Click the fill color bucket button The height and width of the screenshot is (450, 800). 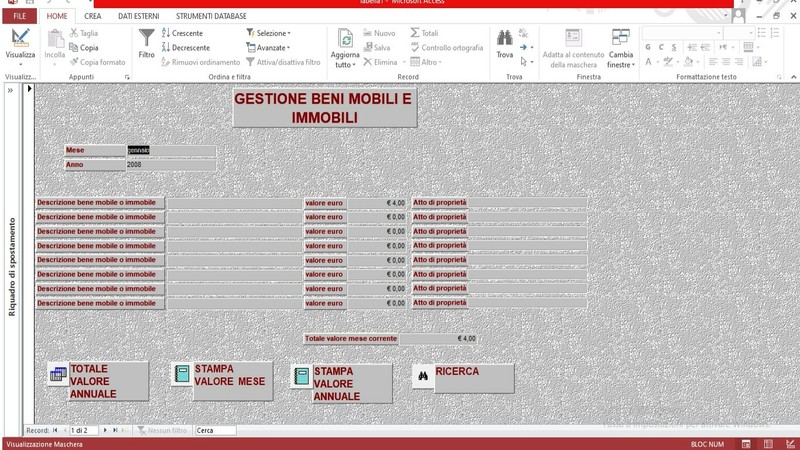[x=688, y=62]
